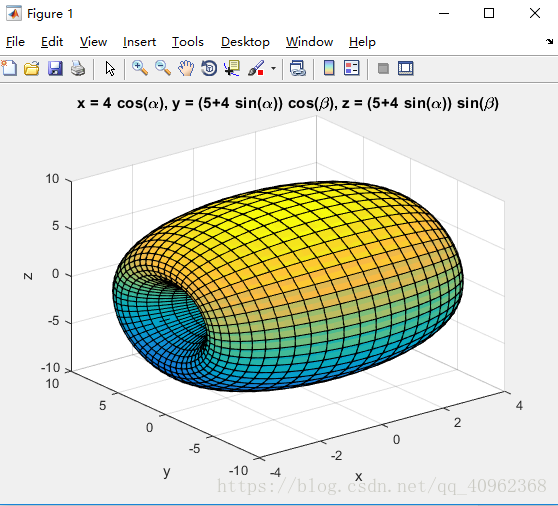The width and height of the screenshot is (558, 506).
Task: Minimize the Figure 1 window
Action: [x=444, y=14]
